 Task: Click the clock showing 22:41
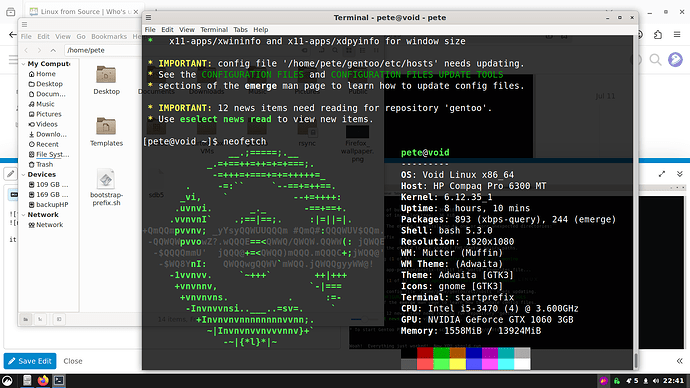coord(673,381)
